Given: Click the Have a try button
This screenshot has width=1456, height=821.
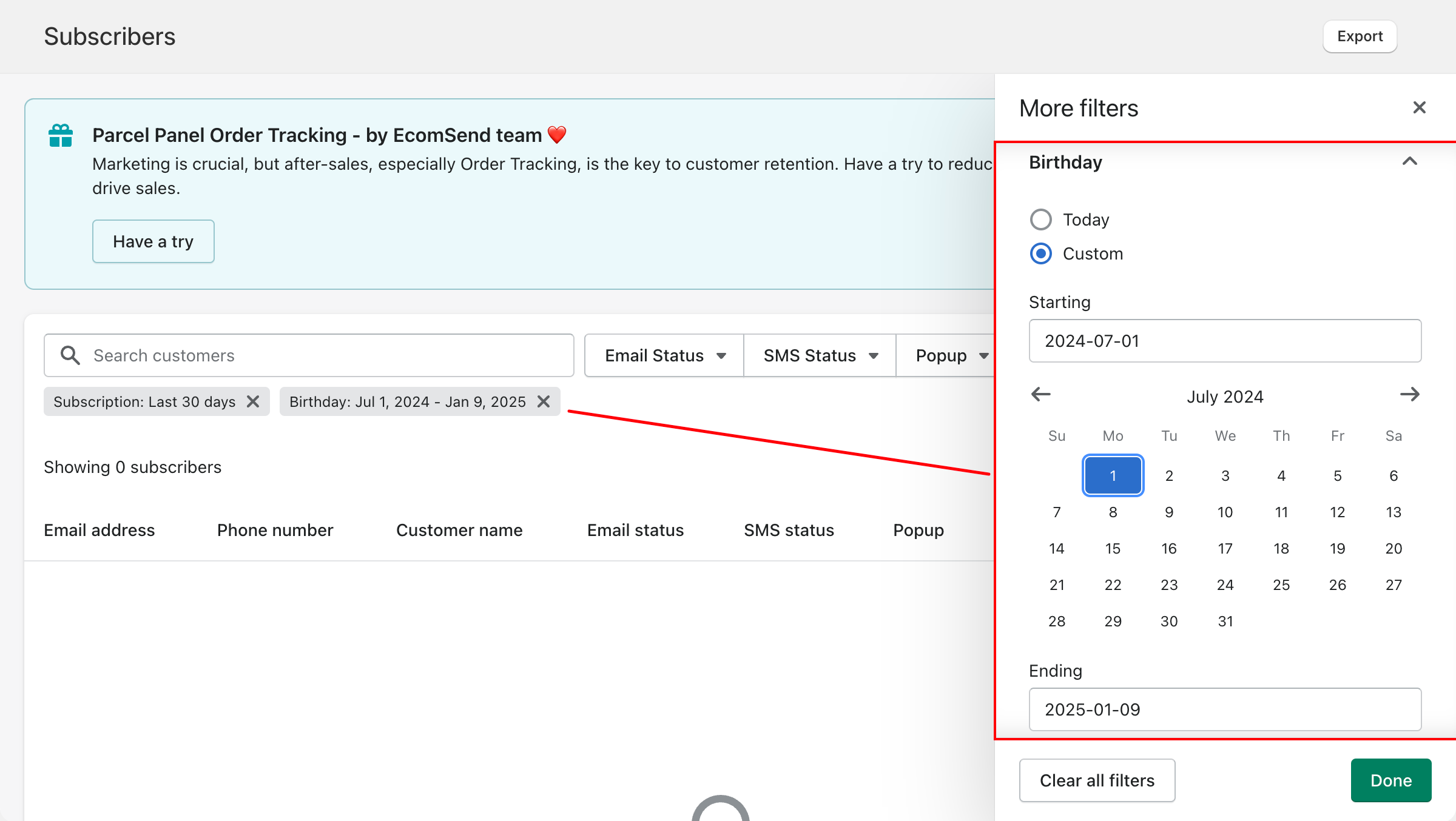Looking at the screenshot, I should pos(153,241).
